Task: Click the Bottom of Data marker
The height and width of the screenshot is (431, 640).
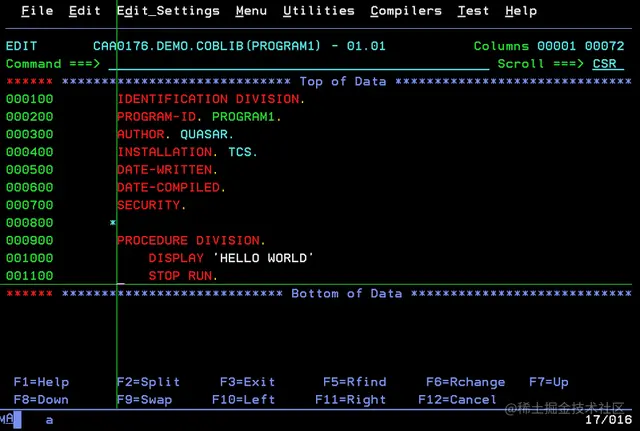Action: pos(347,293)
